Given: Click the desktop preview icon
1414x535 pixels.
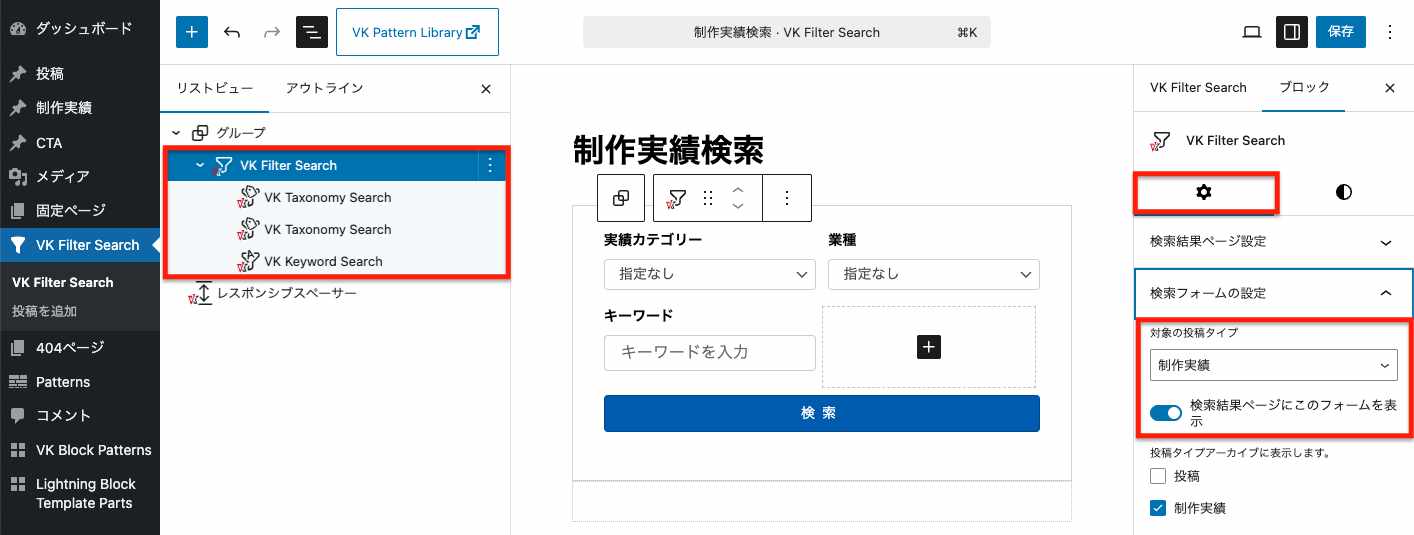Looking at the screenshot, I should click(x=1251, y=32).
